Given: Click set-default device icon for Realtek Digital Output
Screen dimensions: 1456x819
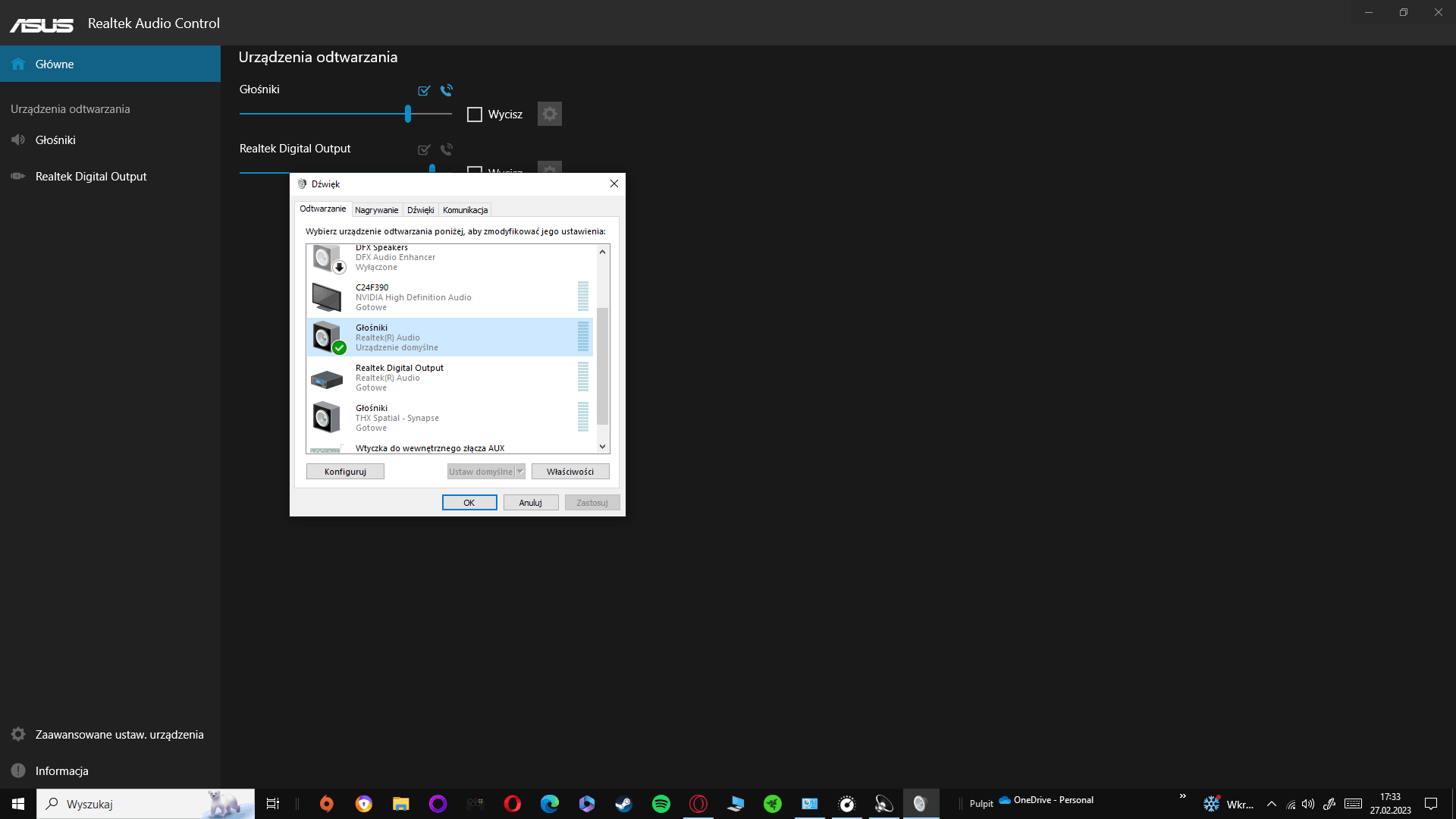Looking at the screenshot, I should (x=424, y=149).
